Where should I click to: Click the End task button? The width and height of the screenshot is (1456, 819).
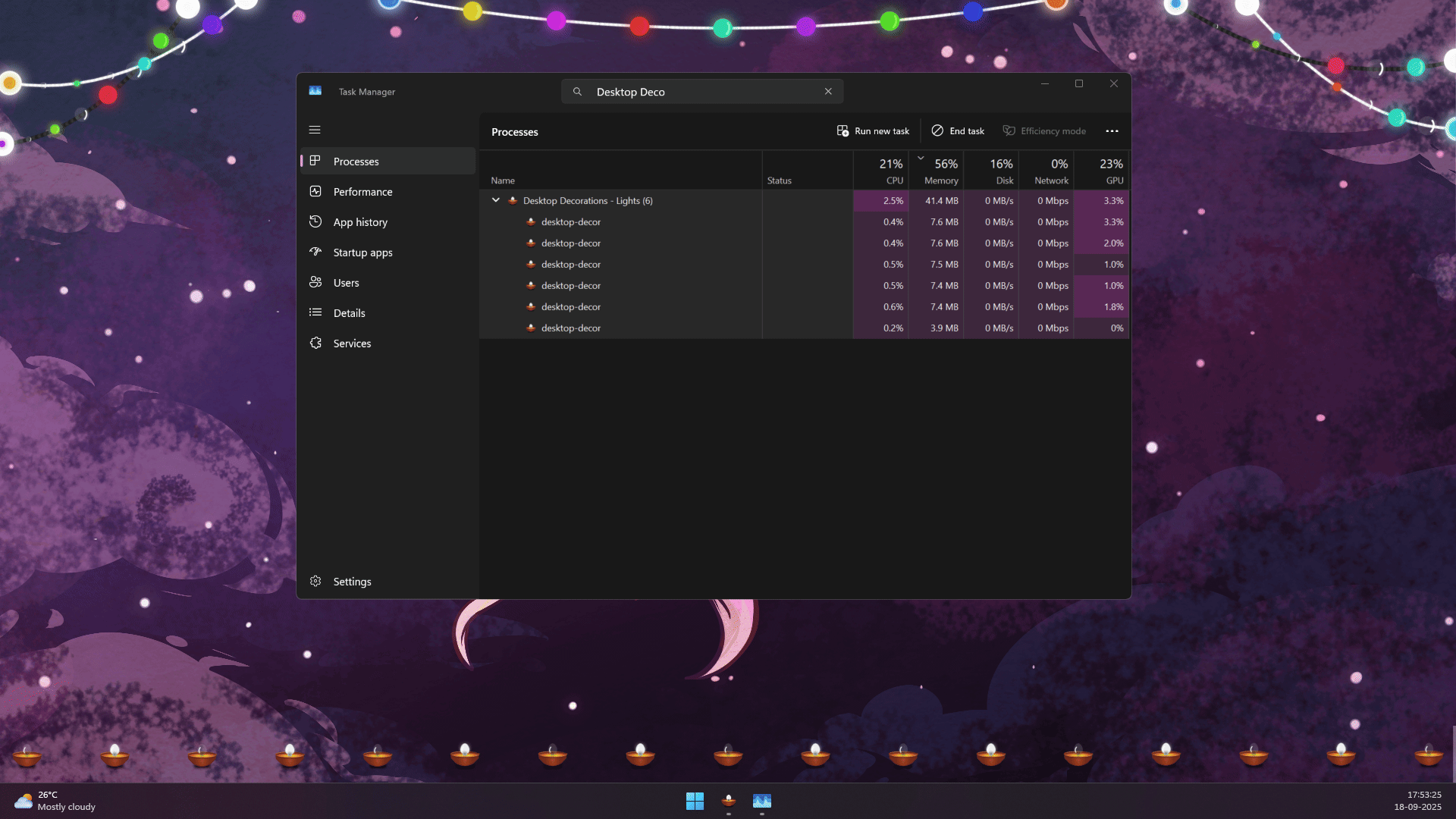point(958,131)
